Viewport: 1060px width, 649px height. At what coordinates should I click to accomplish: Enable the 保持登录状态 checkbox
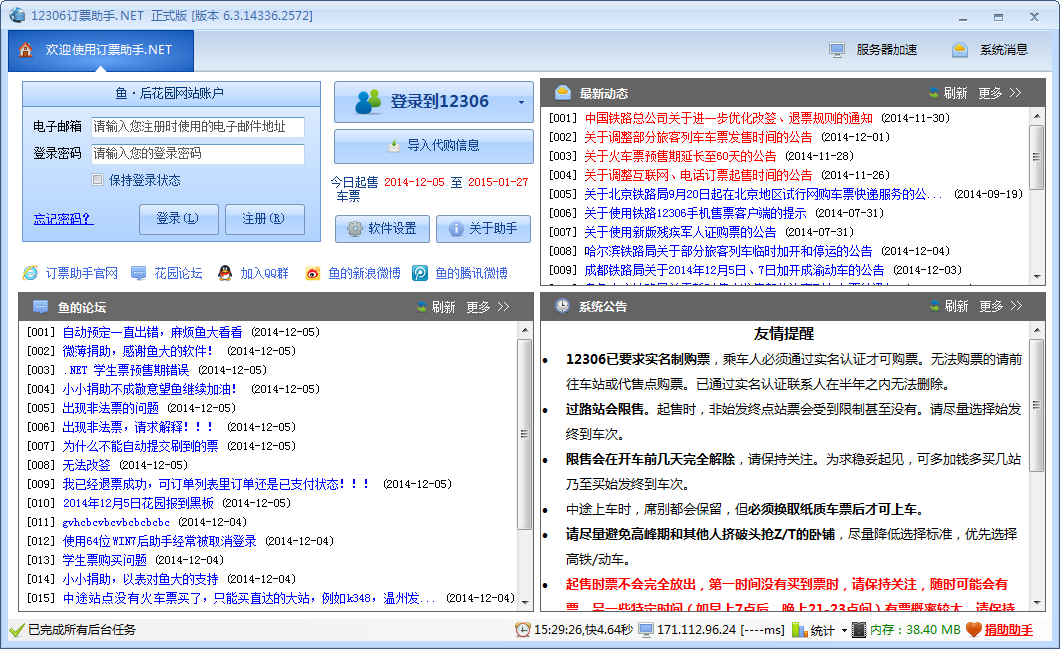pos(97,180)
